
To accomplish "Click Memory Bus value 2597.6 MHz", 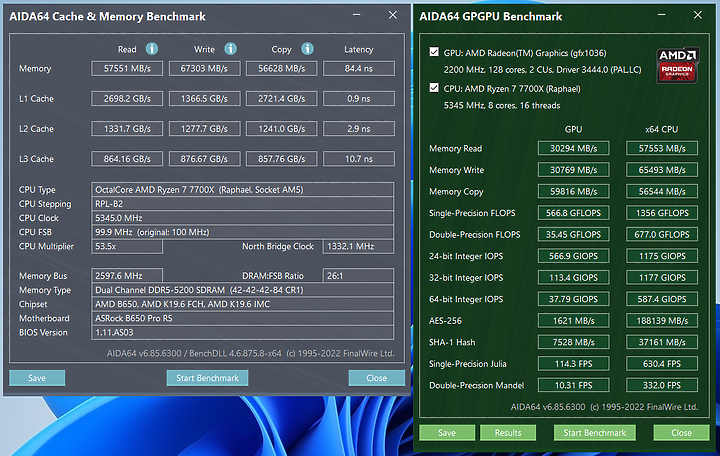I will tap(127, 276).
